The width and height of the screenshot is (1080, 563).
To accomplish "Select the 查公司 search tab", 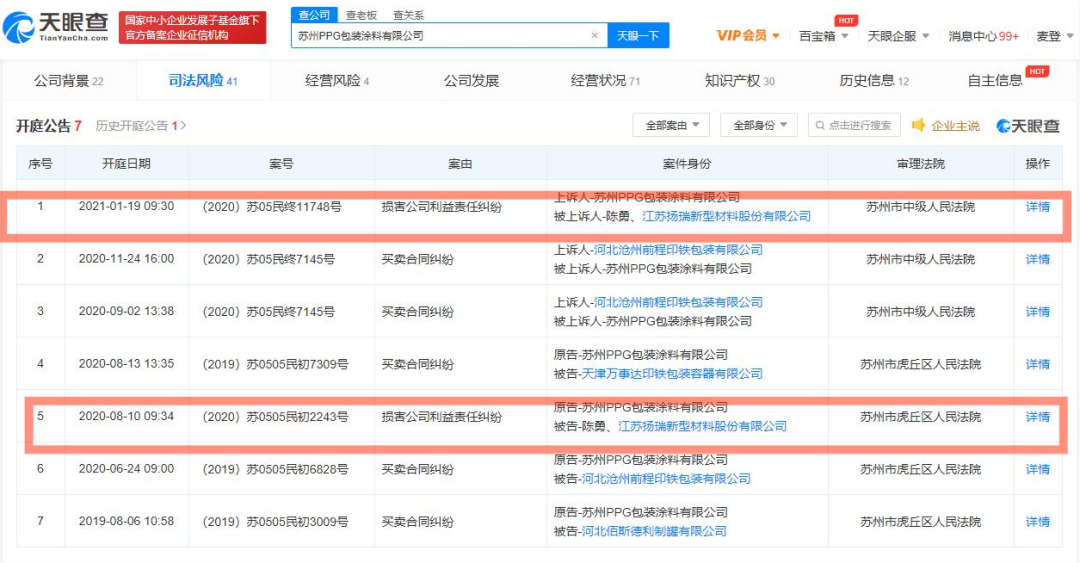I will pyautogui.click(x=314, y=14).
